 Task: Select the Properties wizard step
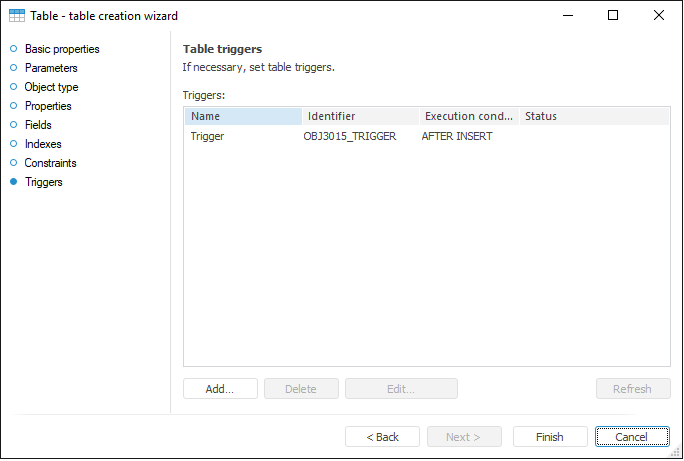pos(48,106)
